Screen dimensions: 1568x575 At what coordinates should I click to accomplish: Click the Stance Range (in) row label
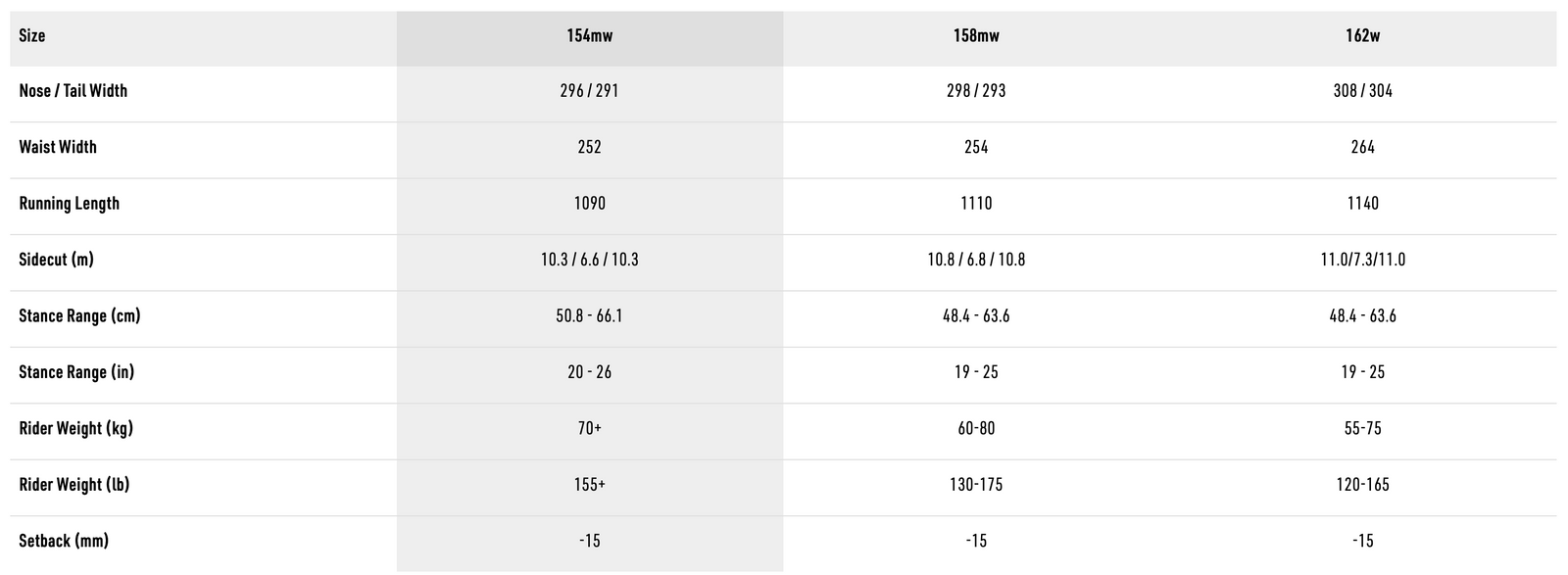(x=76, y=372)
